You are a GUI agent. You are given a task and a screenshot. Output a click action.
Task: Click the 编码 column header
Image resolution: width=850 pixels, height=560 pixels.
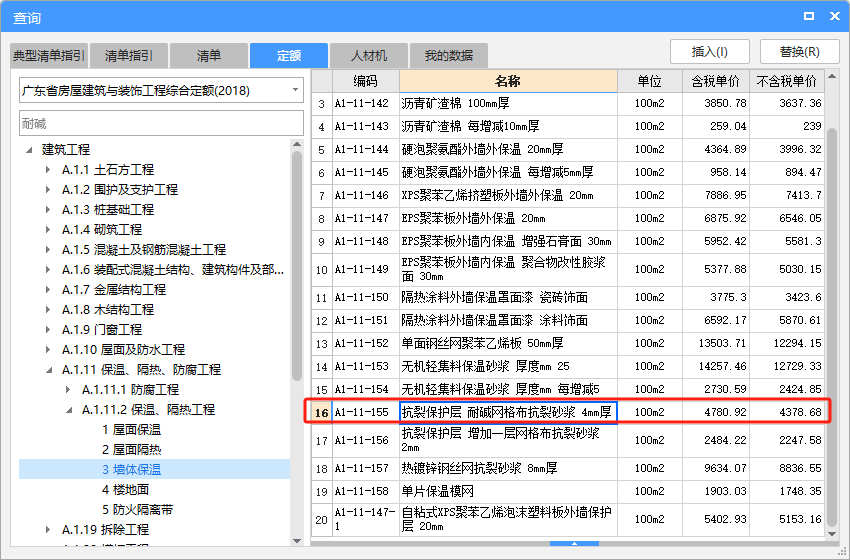click(x=365, y=81)
